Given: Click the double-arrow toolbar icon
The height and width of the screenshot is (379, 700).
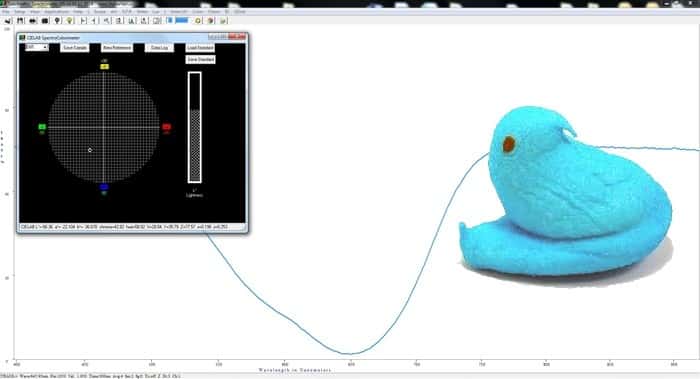Looking at the screenshot, I should (33, 21).
